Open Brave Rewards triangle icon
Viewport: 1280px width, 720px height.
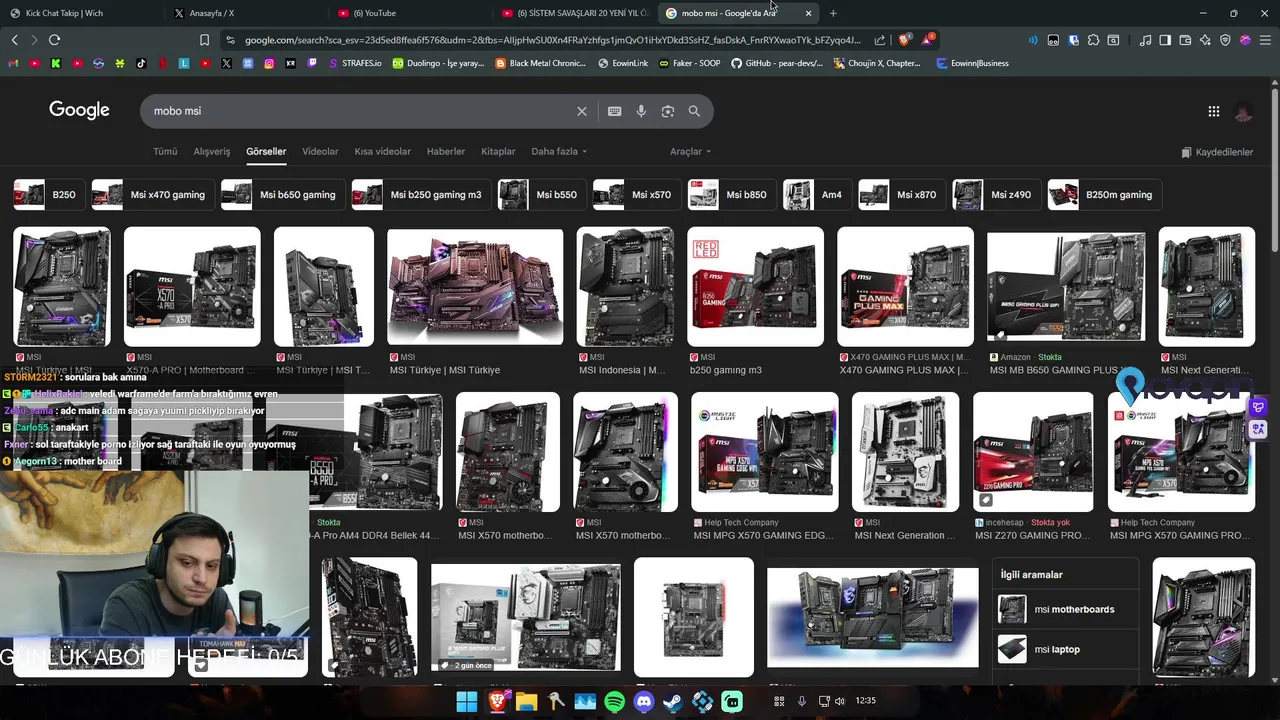pyautogui.click(x=929, y=40)
